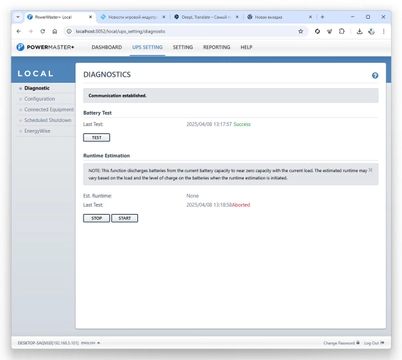Image resolution: width=402 pixels, height=360 pixels.
Task: Select Configuration in the sidebar
Action: pos(39,99)
